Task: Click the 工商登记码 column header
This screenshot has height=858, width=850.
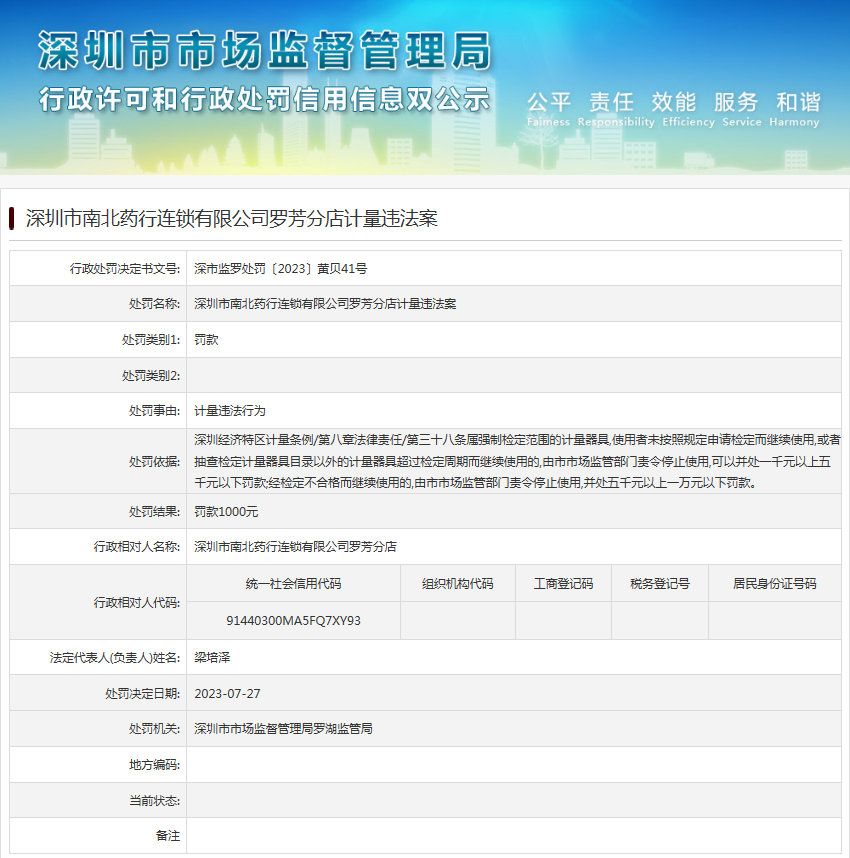Action: point(563,584)
